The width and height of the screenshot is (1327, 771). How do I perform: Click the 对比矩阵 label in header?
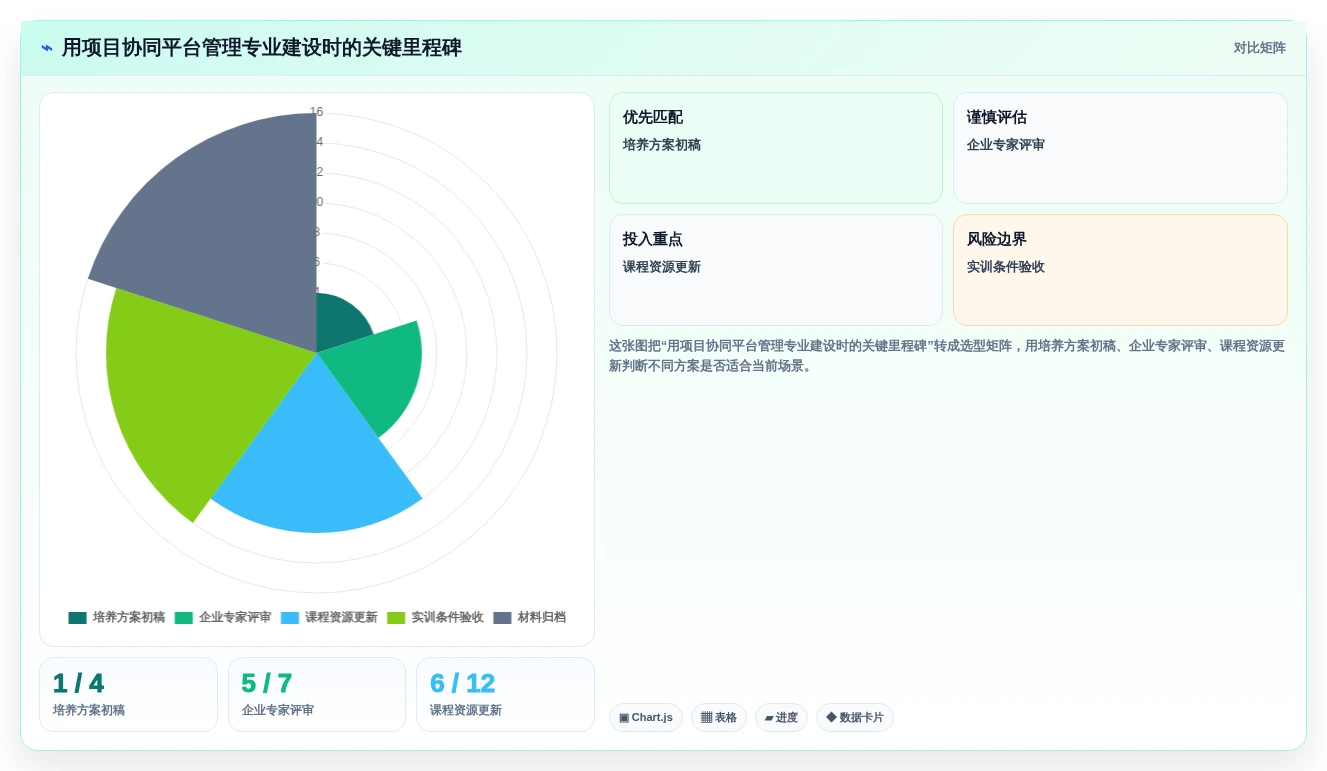[1259, 48]
